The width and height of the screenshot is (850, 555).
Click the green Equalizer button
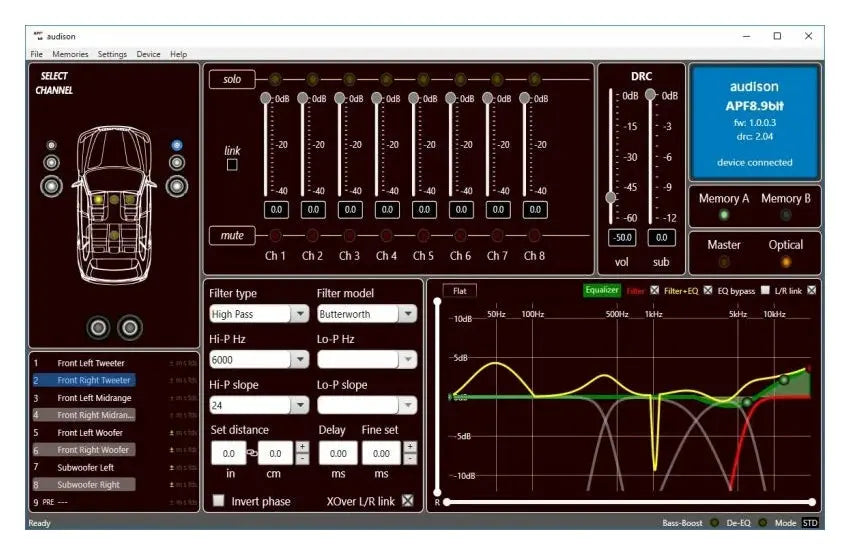[602, 291]
